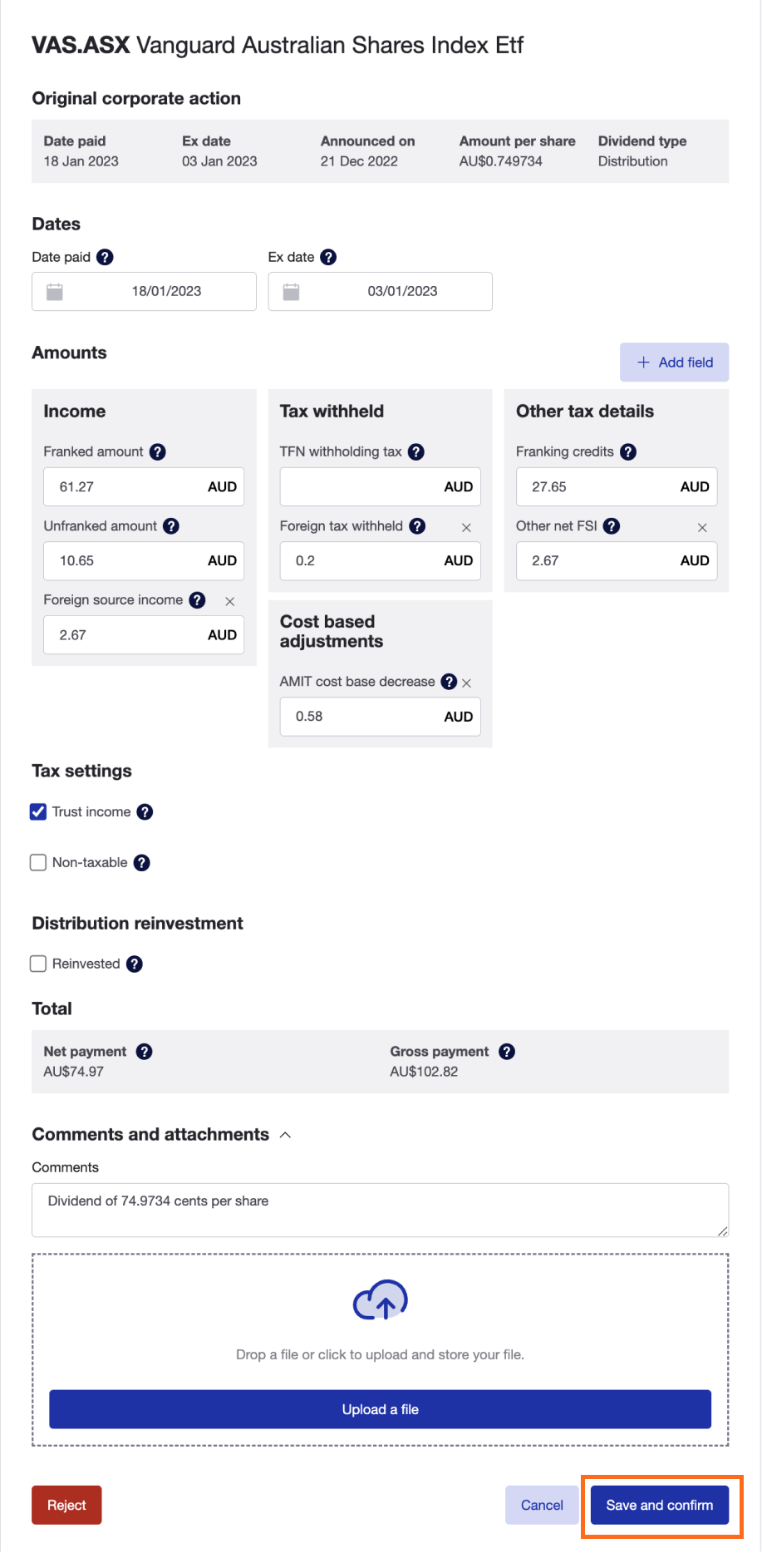The image size is (762, 1568).
Task: Open the Add field menu
Action: click(674, 362)
